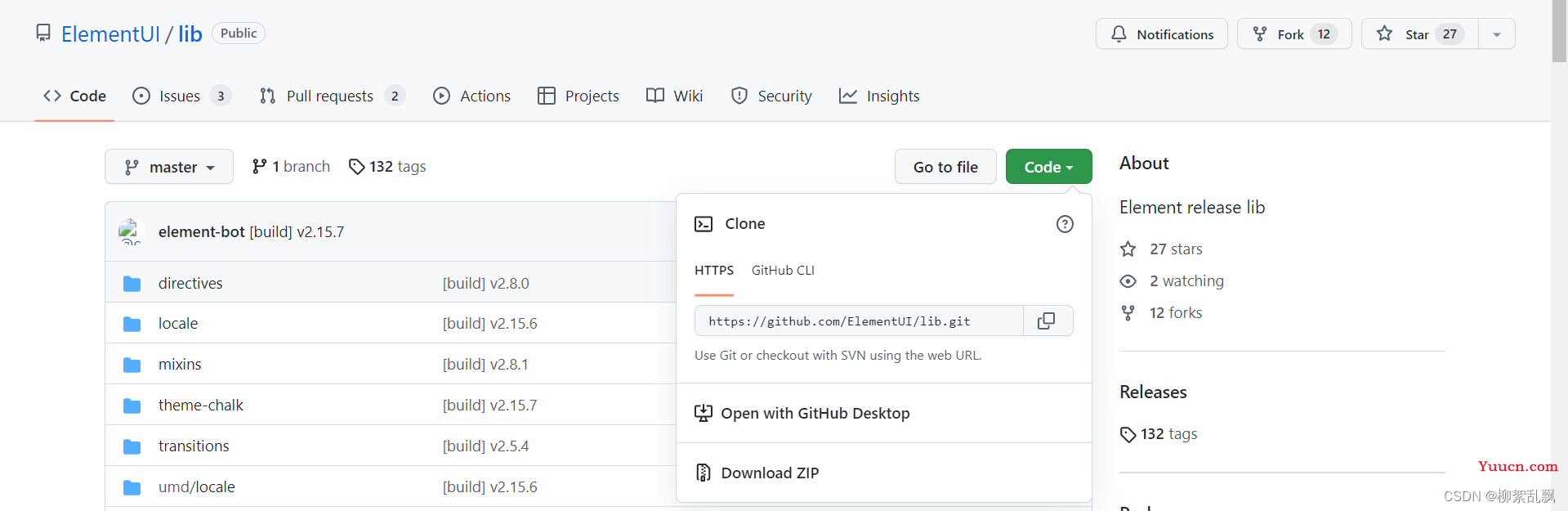Open the locale folder
The height and width of the screenshot is (511, 1568).
pyautogui.click(x=178, y=323)
